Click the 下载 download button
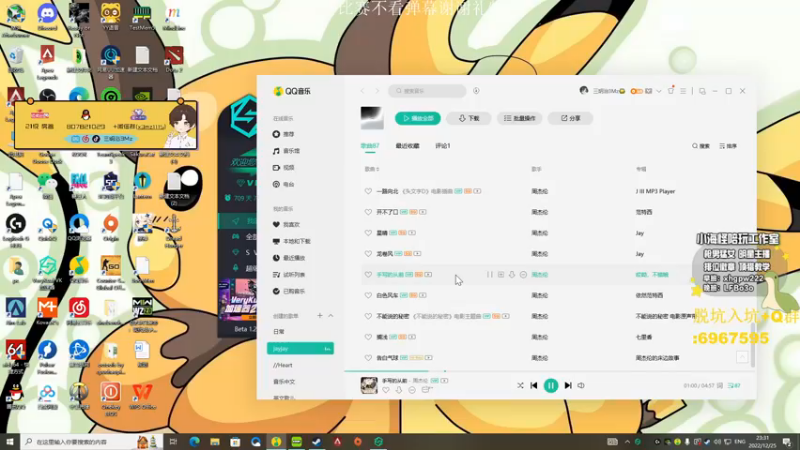Viewport: 800px width, 450px height. point(469,118)
